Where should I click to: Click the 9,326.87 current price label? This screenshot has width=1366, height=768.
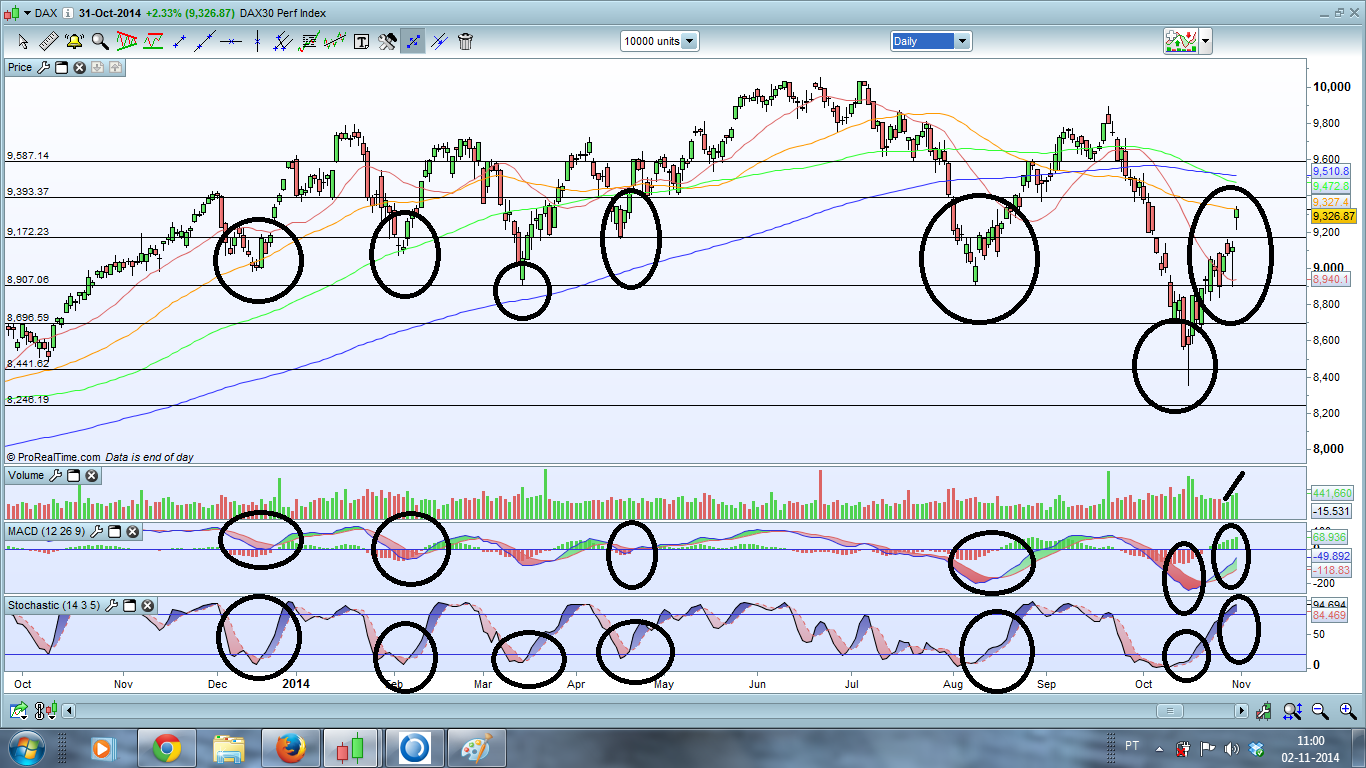pos(1333,216)
